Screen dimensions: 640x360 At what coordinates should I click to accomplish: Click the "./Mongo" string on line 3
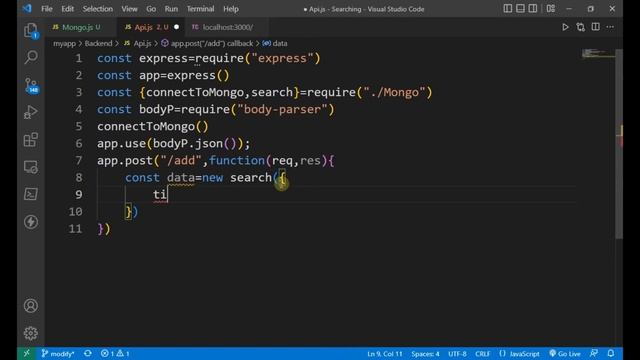pyautogui.click(x=395, y=92)
